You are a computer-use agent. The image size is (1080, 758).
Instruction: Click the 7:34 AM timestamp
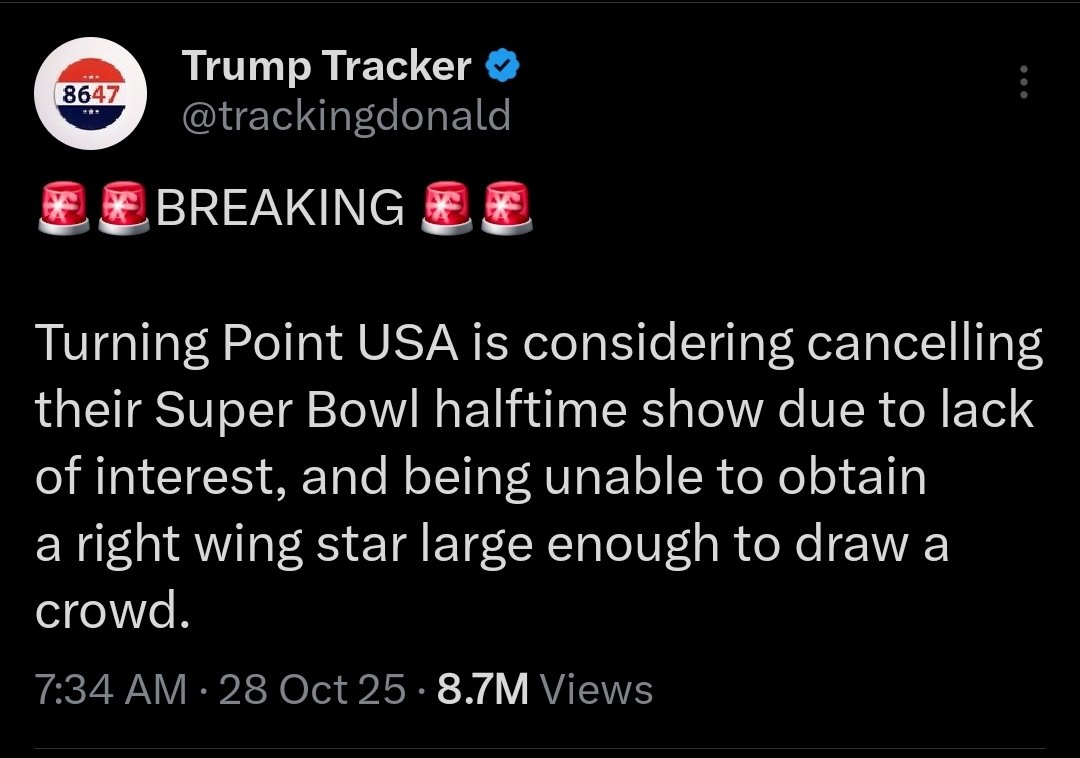pyautogui.click(x=110, y=690)
